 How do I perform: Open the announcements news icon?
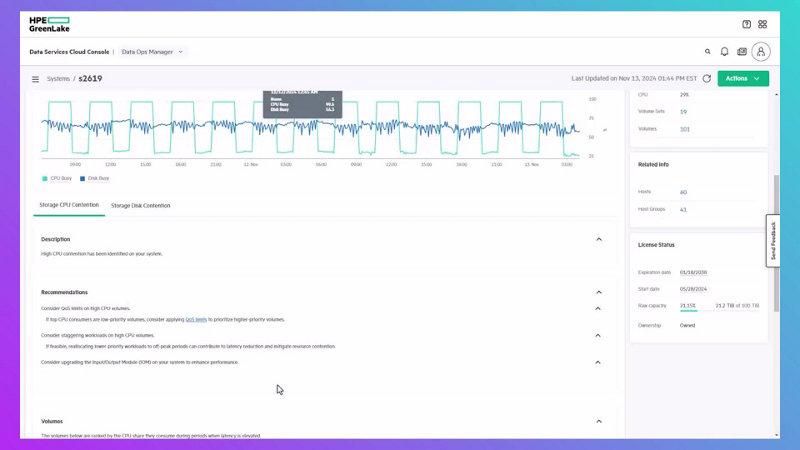(742, 52)
